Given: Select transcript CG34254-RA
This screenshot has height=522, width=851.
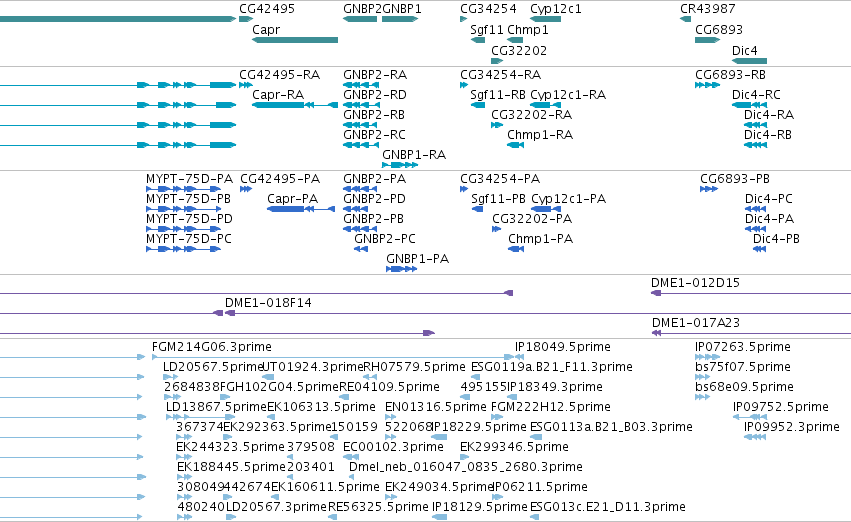Looking at the screenshot, I should (x=500, y=75).
